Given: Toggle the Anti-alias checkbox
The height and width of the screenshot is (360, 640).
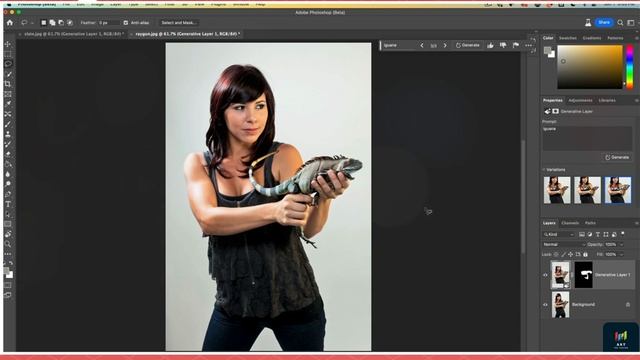Looking at the screenshot, I should pos(126,23).
